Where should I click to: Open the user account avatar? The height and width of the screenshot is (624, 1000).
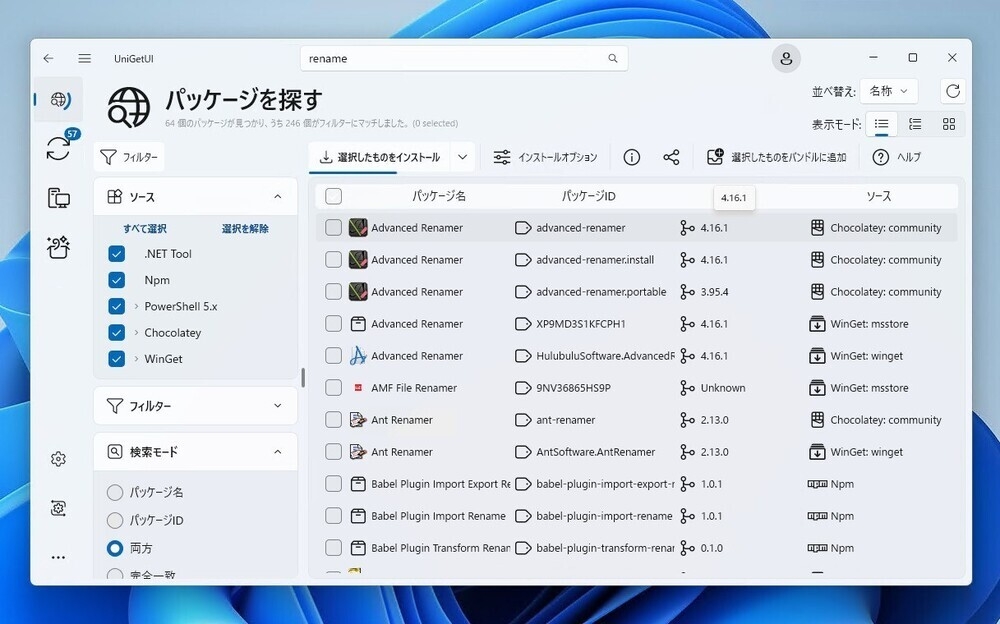(786, 58)
